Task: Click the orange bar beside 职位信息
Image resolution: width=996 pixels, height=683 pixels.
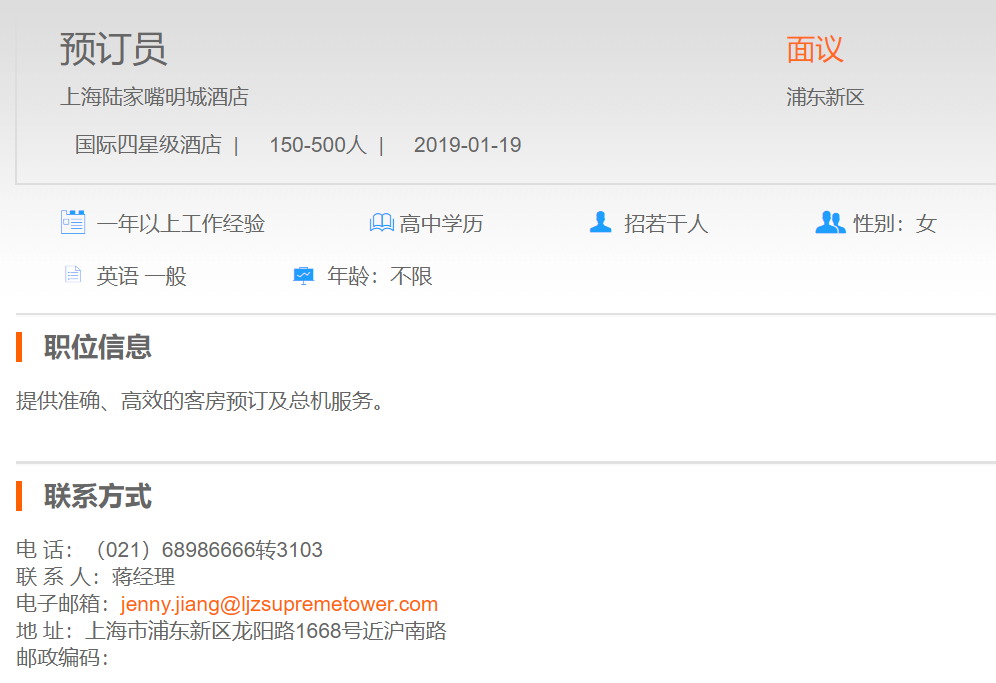Action: pyautogui.click(x=19, y=347)
